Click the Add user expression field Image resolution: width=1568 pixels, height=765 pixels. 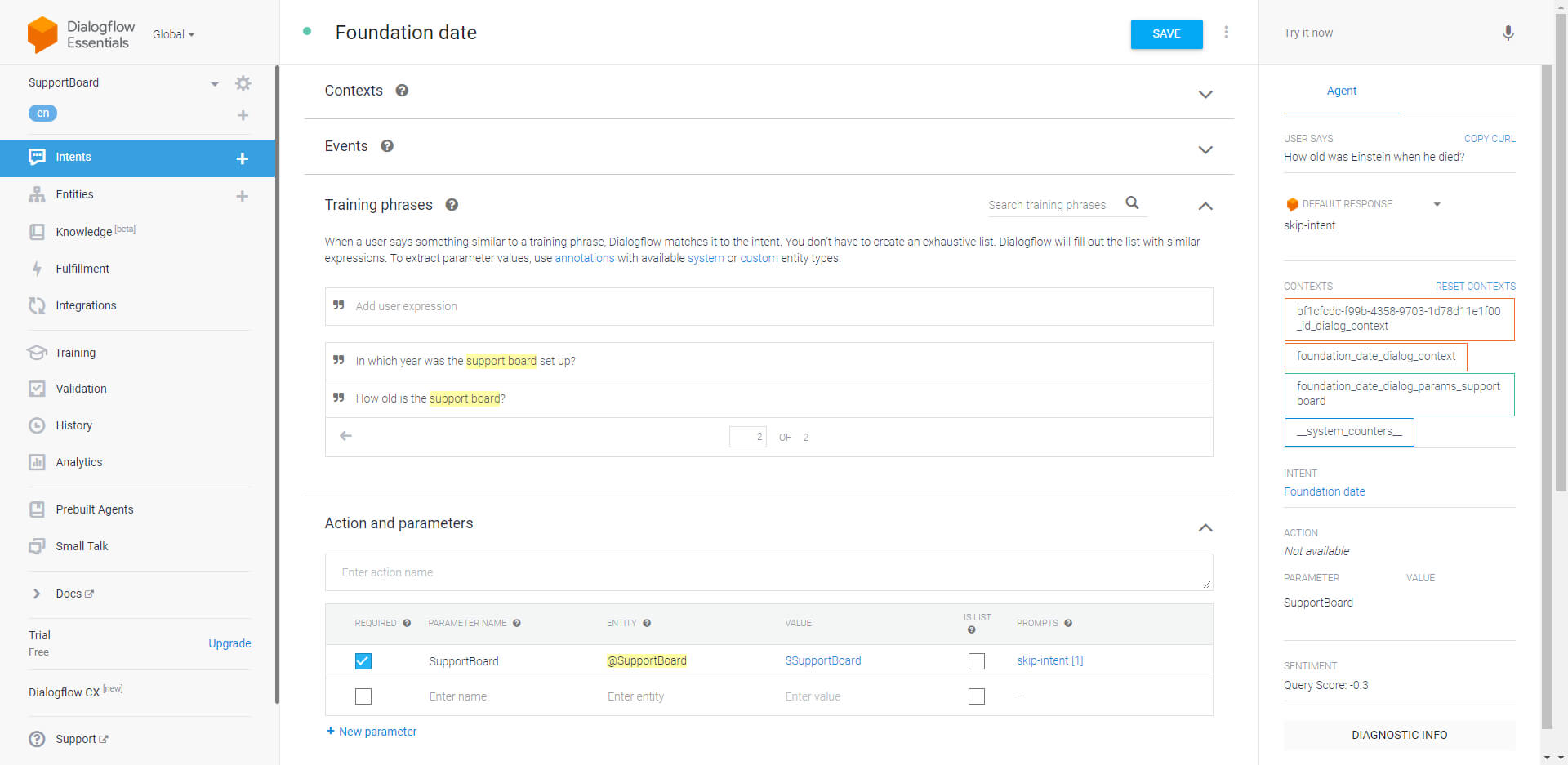pos(768,306)
